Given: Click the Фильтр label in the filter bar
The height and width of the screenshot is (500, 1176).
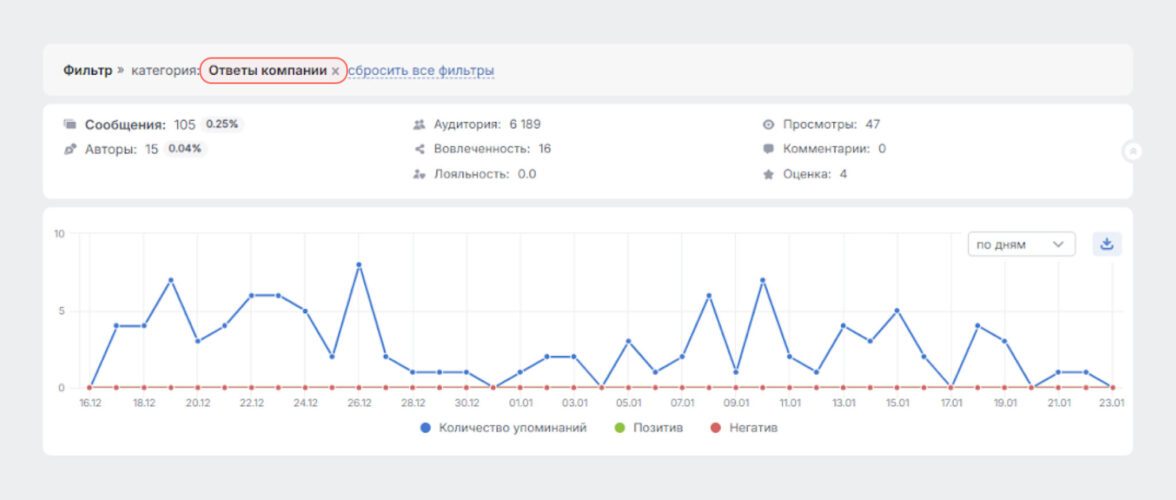Looking at the screenshot, I should [x=87, y=71].
